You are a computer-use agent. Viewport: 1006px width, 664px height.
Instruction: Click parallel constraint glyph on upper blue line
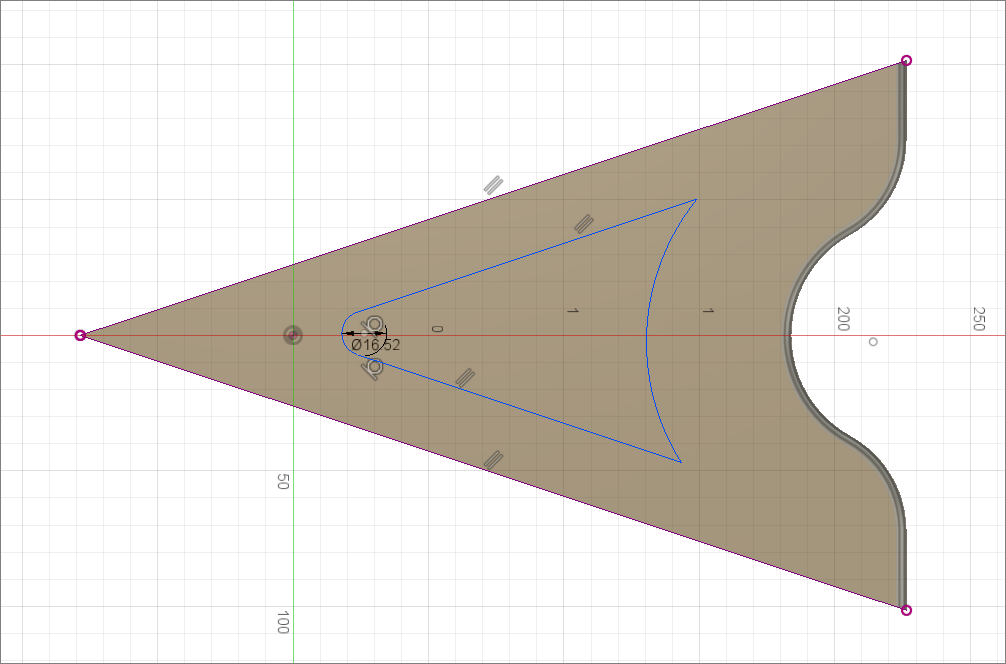coord(583,224)
